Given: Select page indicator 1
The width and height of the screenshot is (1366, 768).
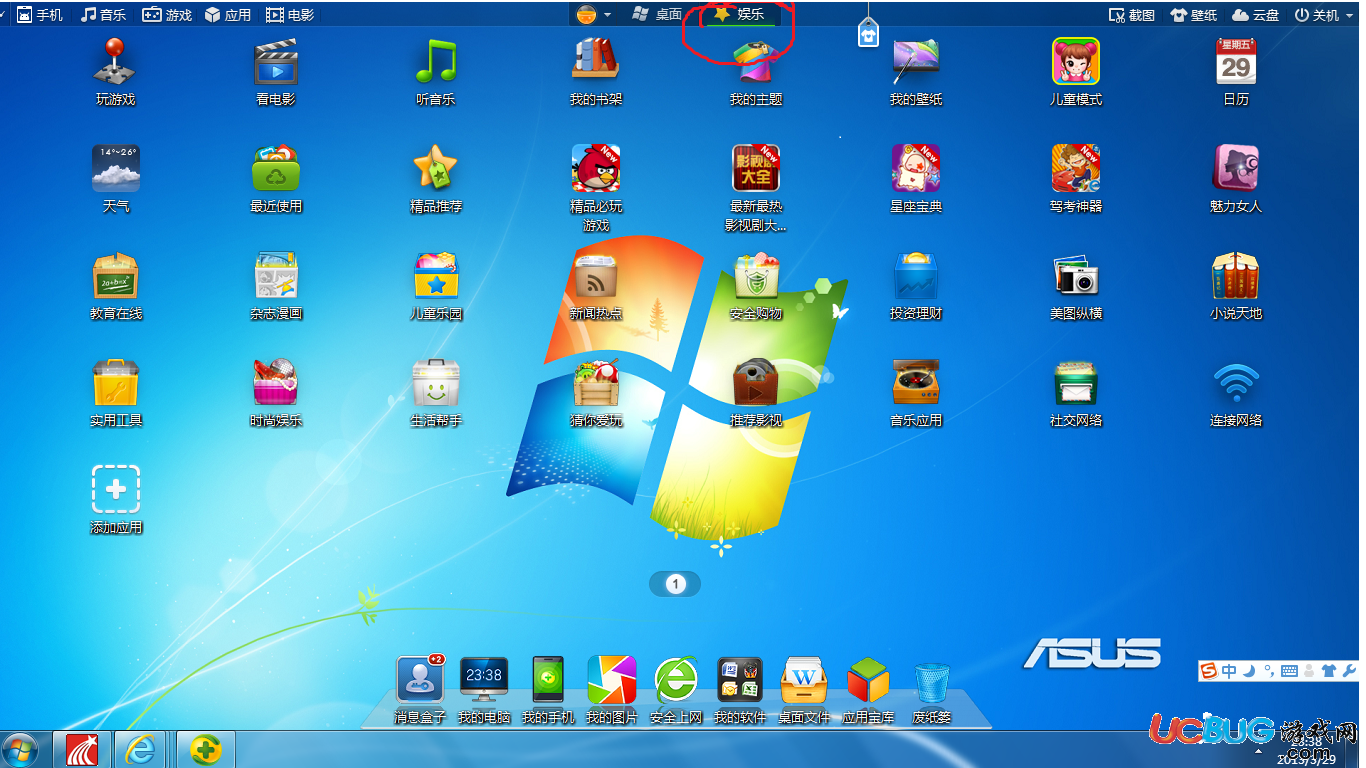Looking at the screenshot, I should pyautogui.click(x=675, y=584).
